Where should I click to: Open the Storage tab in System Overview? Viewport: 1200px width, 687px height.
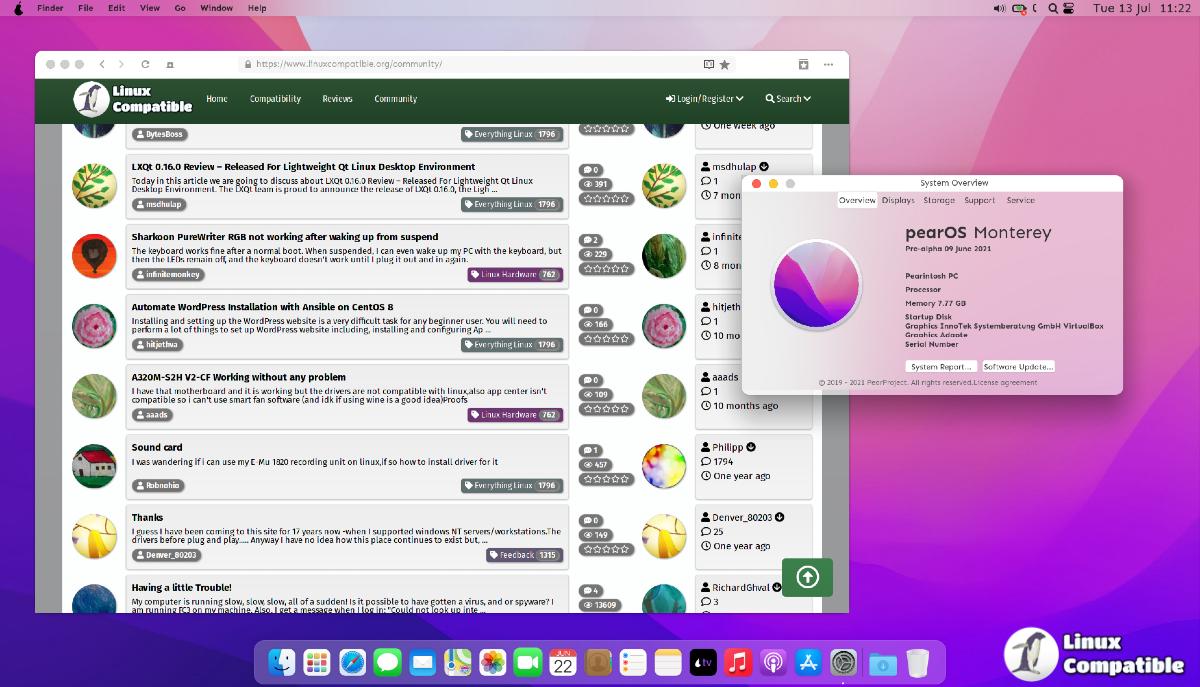(939, 200)
